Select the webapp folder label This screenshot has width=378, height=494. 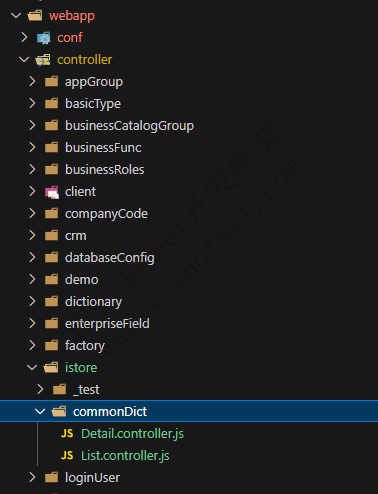72,16
